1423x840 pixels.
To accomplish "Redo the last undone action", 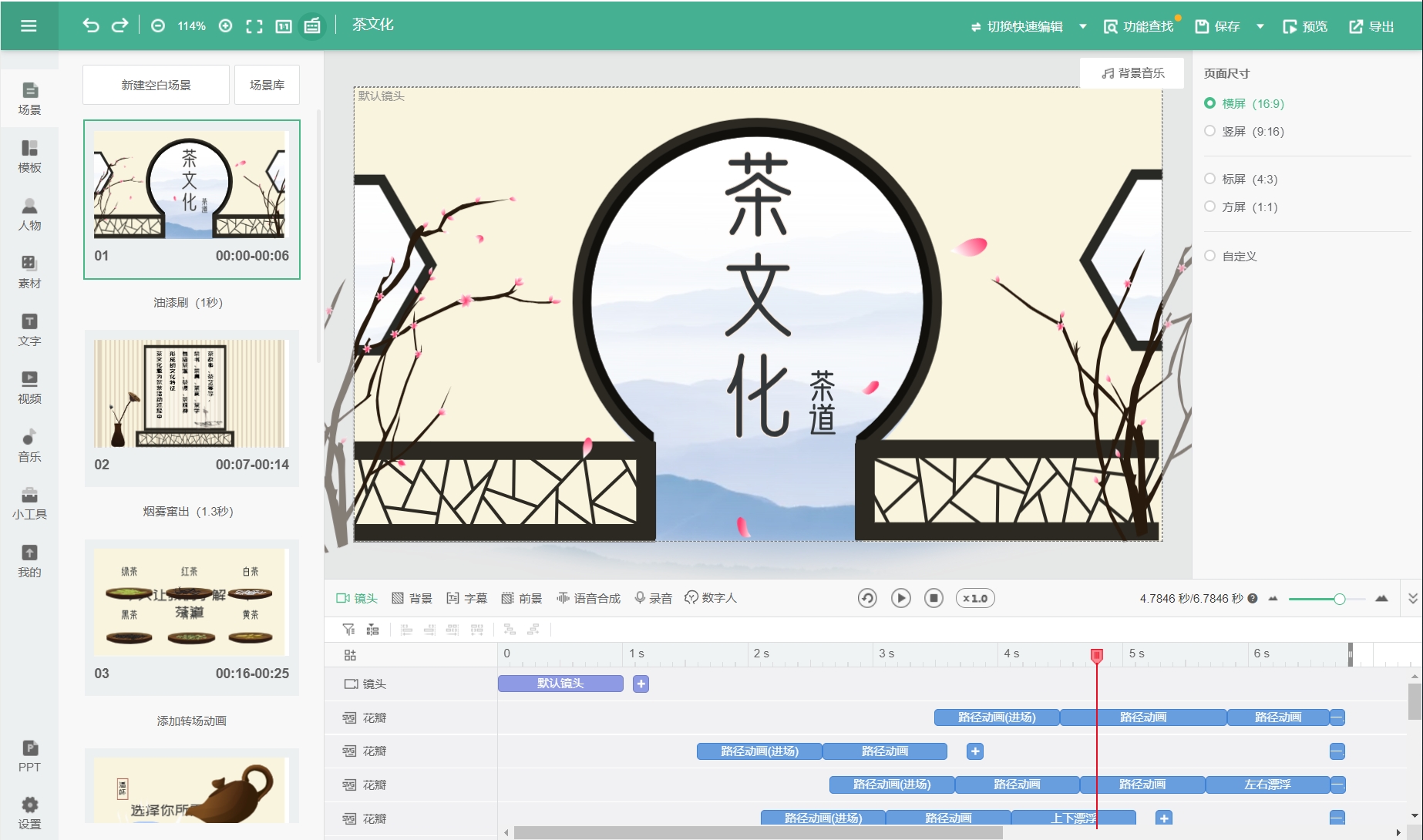I will (x=119, y=25).
